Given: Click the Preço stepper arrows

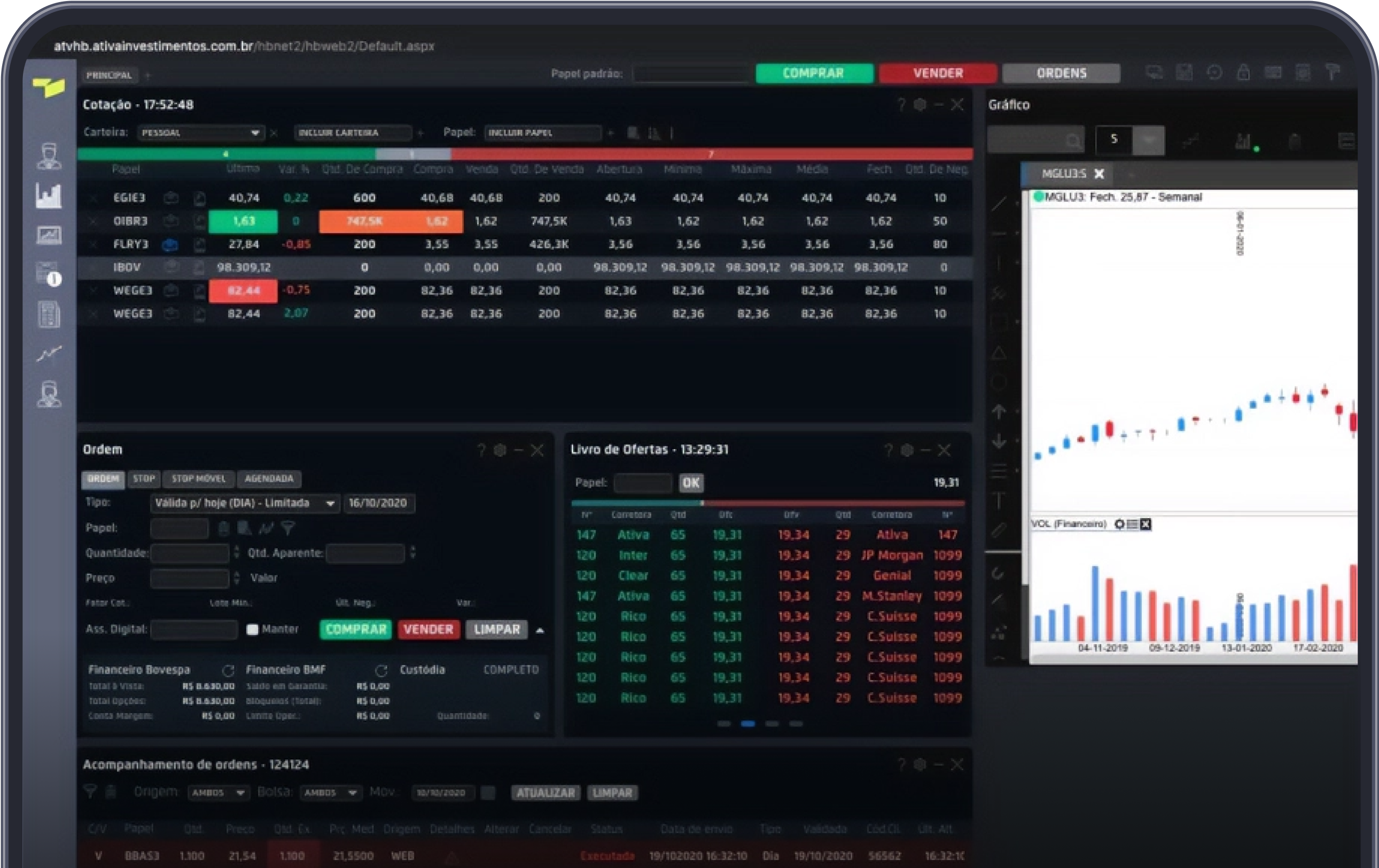Looking at the screenshot, I should coord(237,578).
